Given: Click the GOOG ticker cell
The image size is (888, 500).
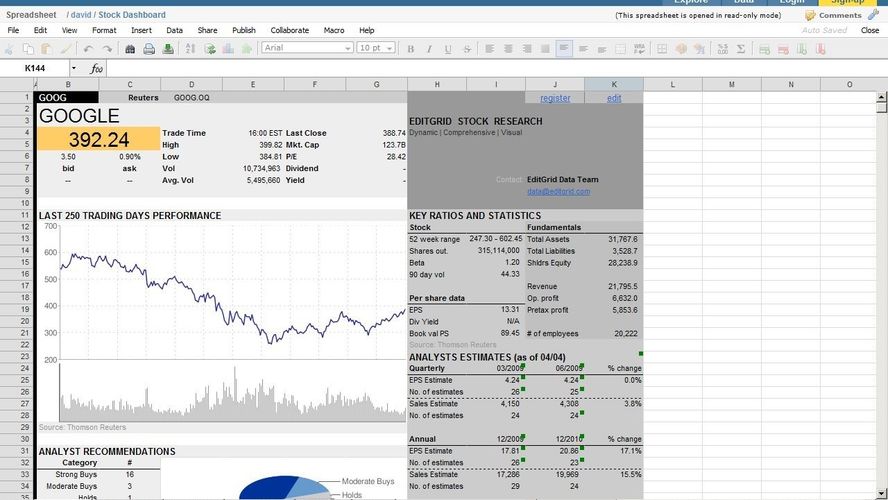Looking at the screenshot, I should pyautogui.click(x=67, y=97).
